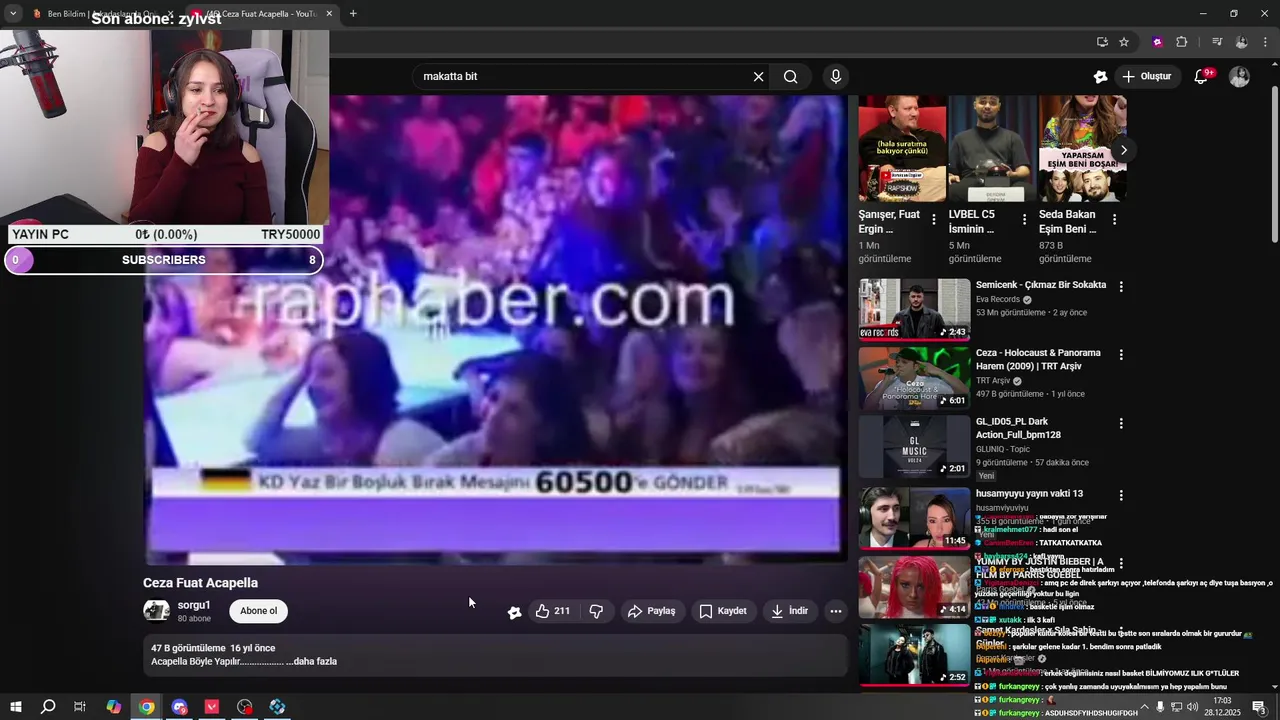This screenshot has width=1280, height=720.
Task: Open OBS Studio from the taskbar
Action: pos(245,707)
